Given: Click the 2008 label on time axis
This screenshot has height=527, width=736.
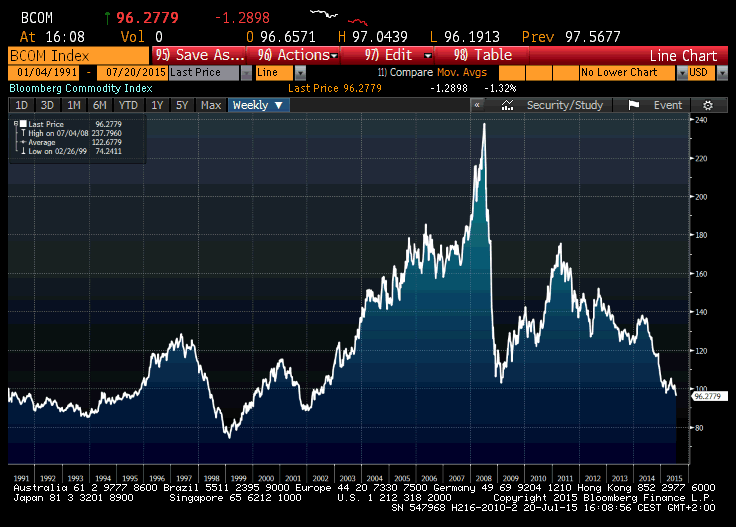Looking at the screenshot, I should tap(483, 479).
